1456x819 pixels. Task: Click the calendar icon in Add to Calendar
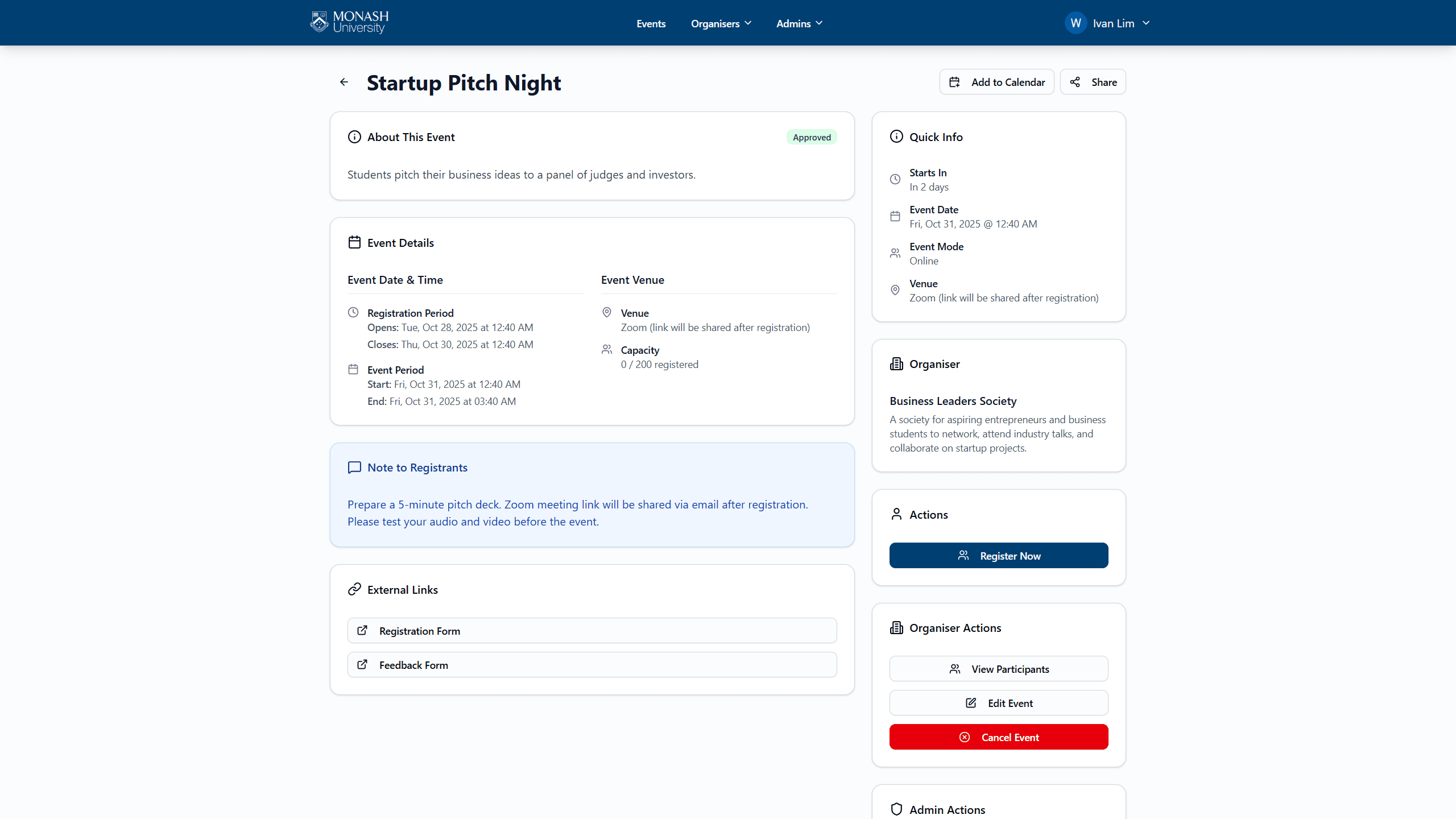point(955,82)
